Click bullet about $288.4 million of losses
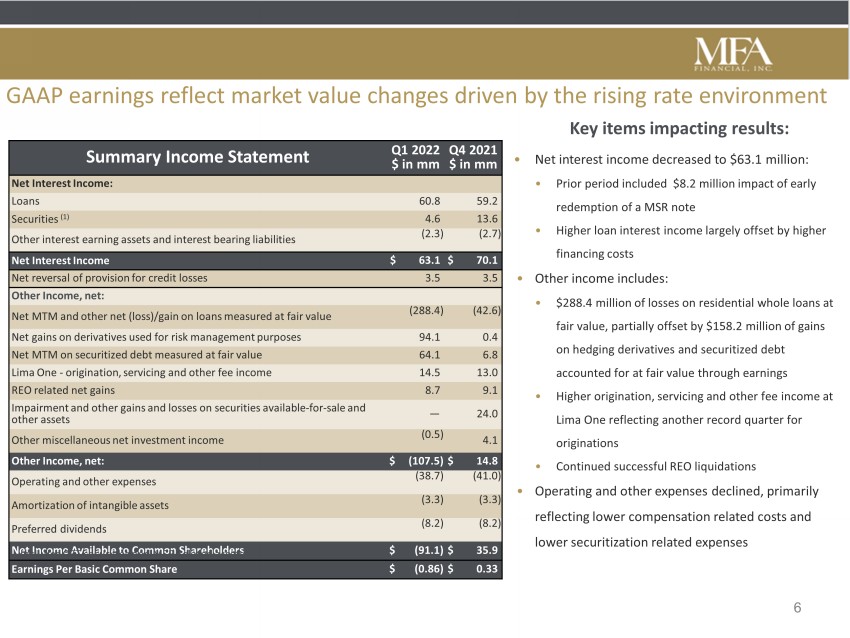 pyautogui.click(x=694, y=338)
